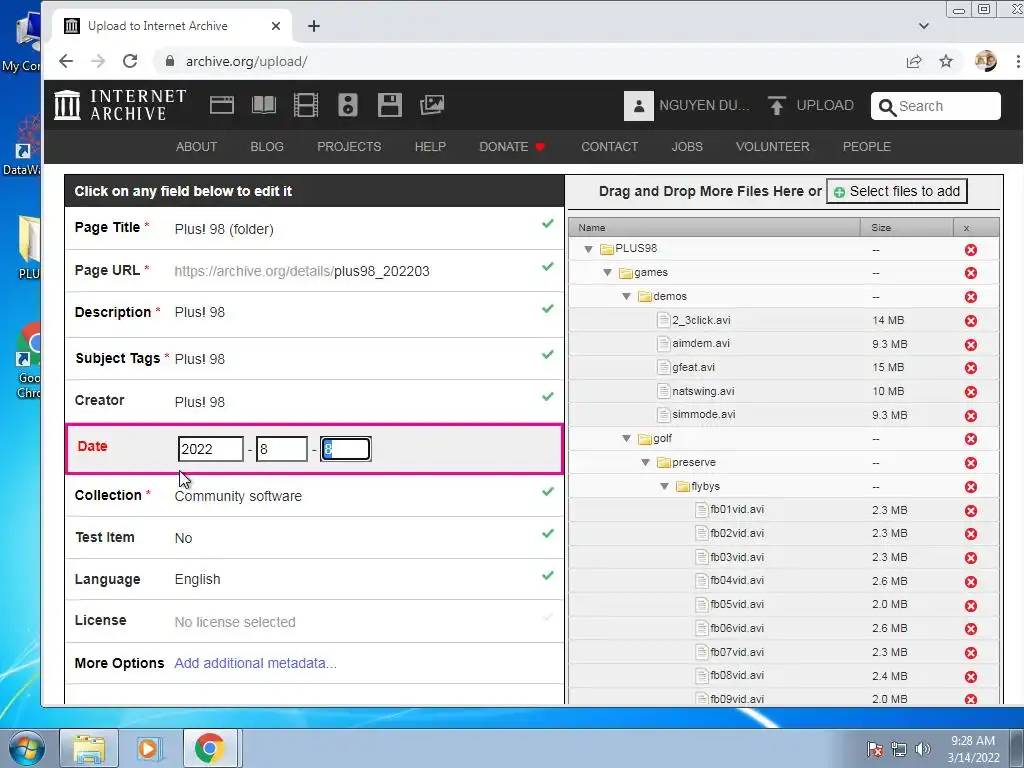Remove the simmode.avi file
Image resolution: width=1024 pixels, height=768 pixels.
970,415
